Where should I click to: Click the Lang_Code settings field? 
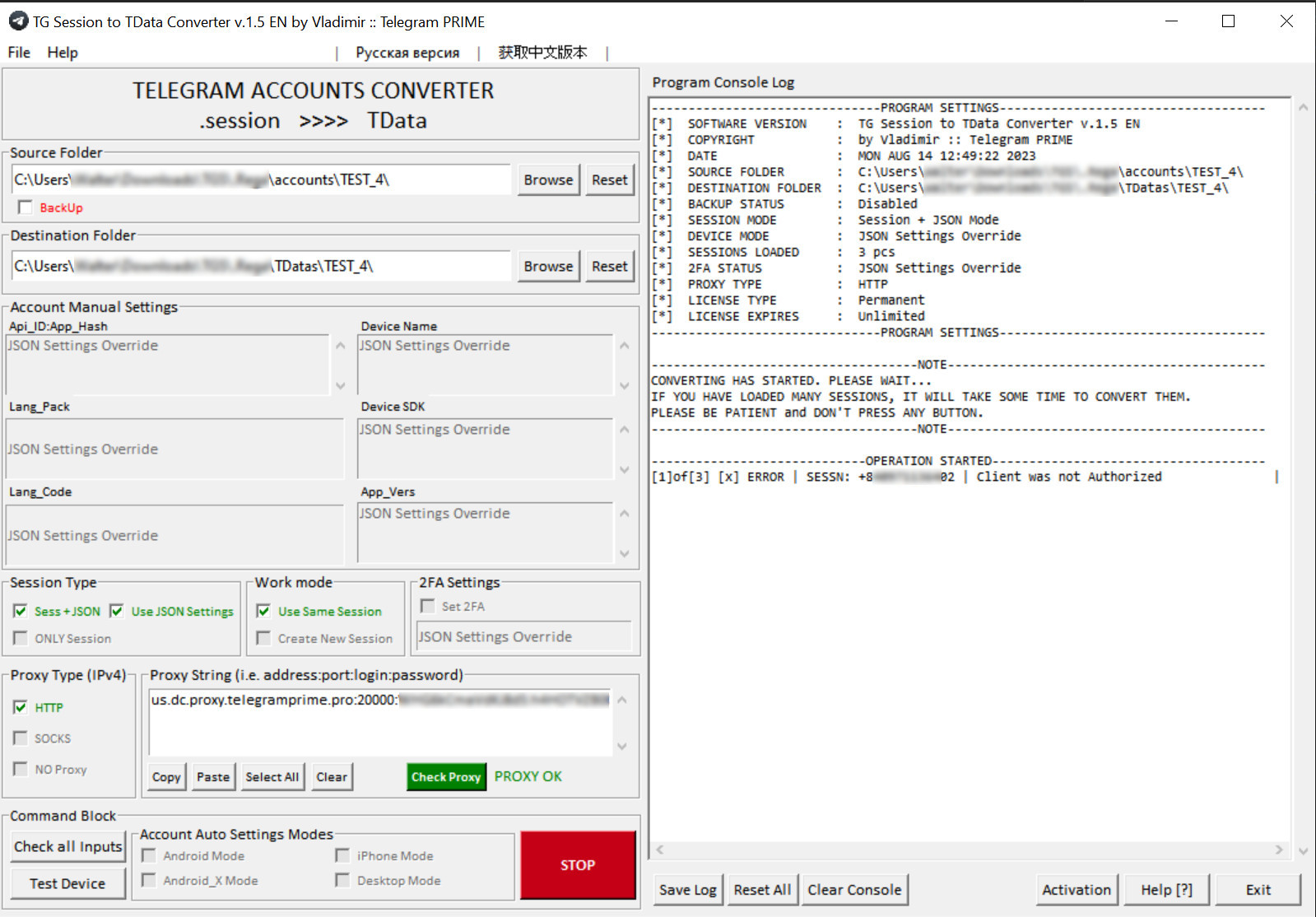[174, 535]
